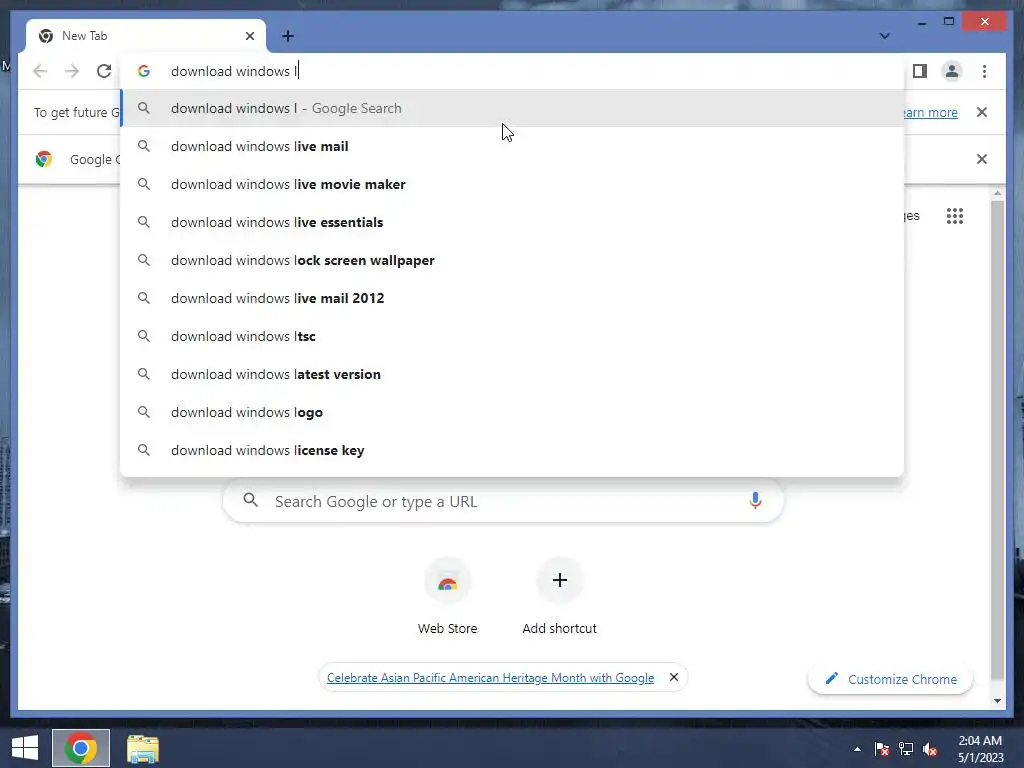Open Chrome's three-dot menu

984,71
